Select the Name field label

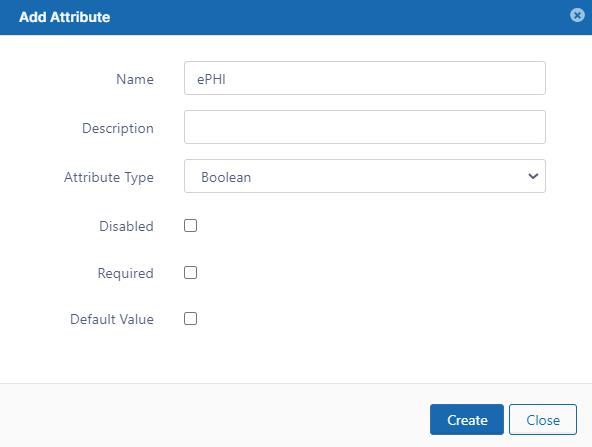point(135,79)
